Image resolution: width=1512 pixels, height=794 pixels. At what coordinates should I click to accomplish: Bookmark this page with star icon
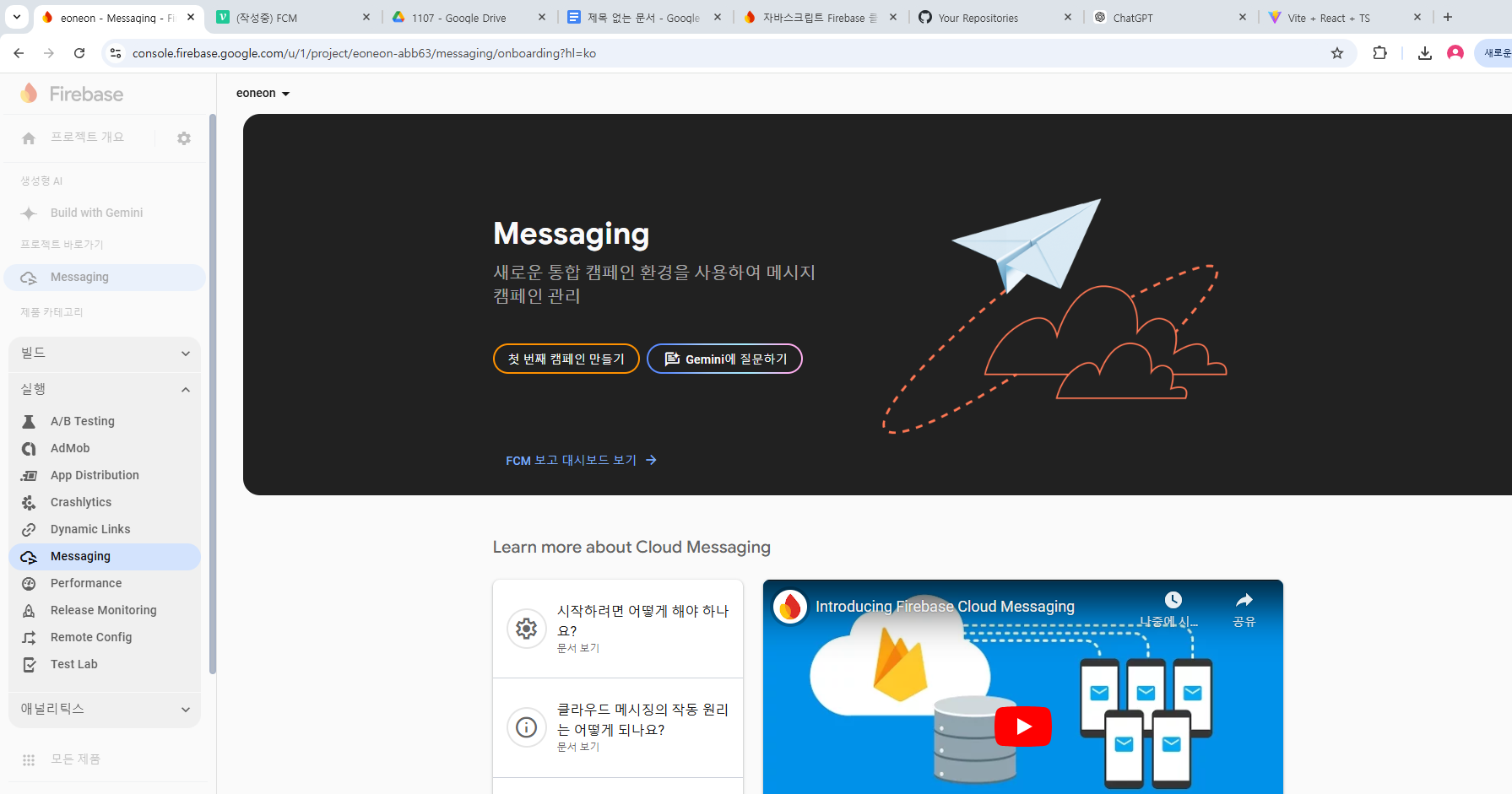coord(1337,53)
